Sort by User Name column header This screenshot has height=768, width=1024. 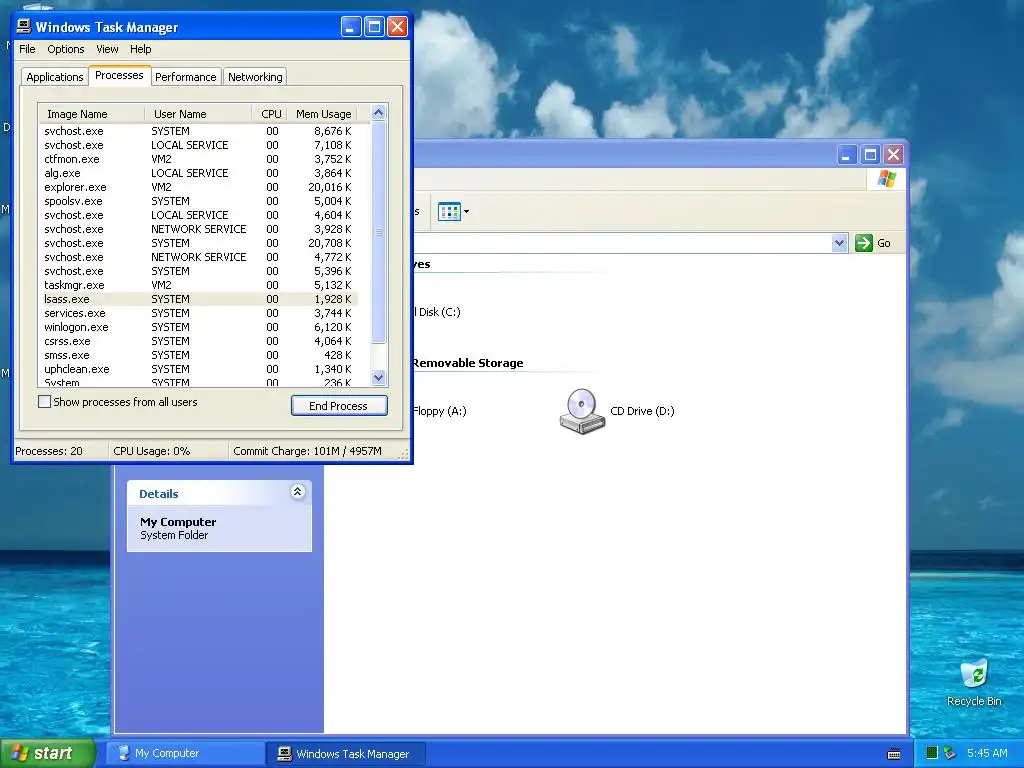tap(198, 114)
